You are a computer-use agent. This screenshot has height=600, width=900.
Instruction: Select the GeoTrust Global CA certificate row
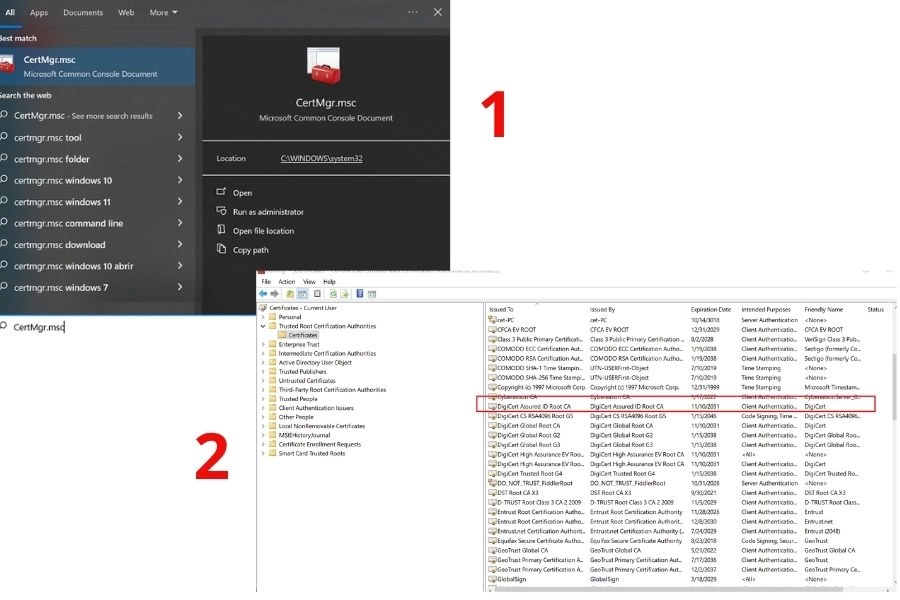point(676,551)
